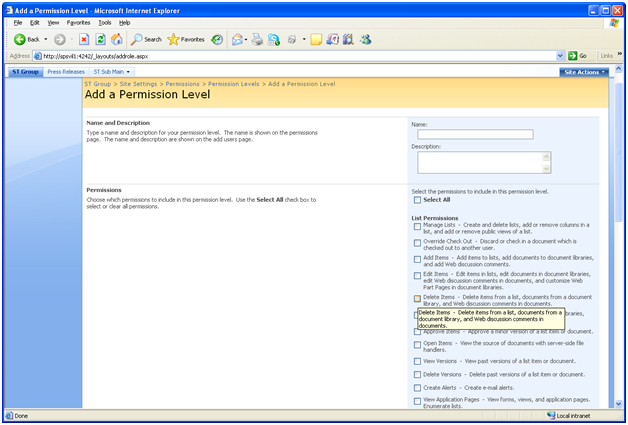Check the Open Items permission
This screenshot has width=628, height=425.
(x=417, y=345)
